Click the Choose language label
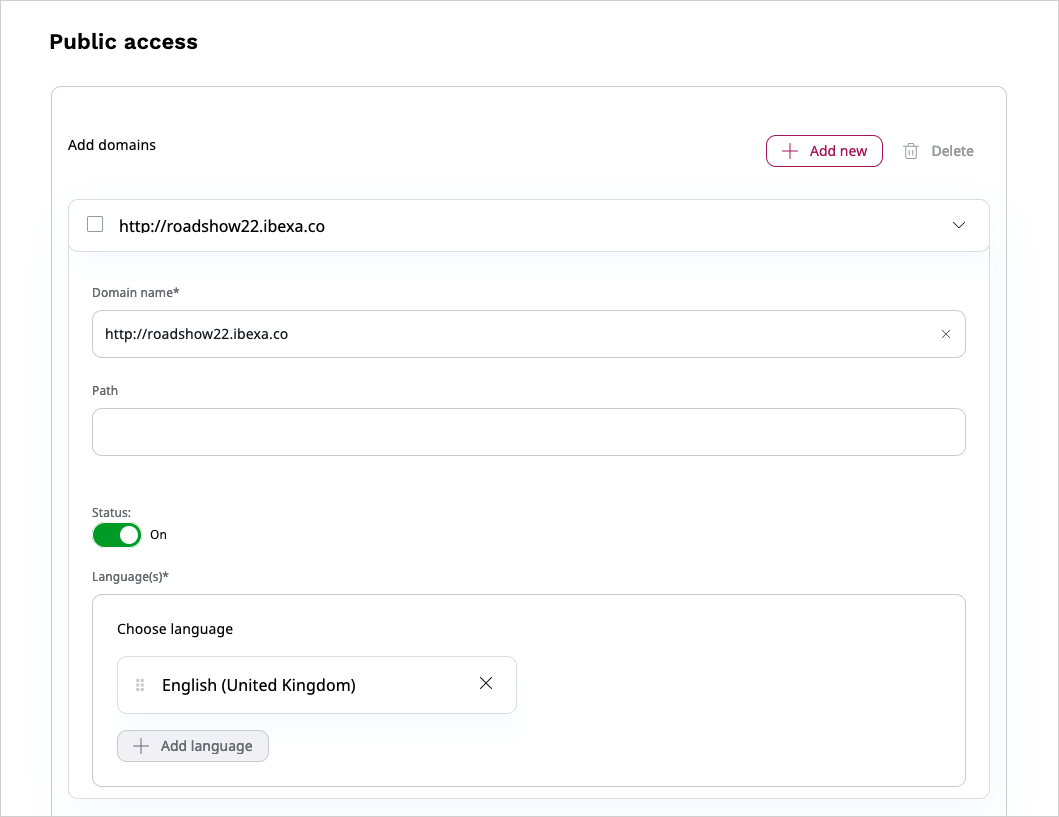The image size is (1059, 817). point(175,629)
